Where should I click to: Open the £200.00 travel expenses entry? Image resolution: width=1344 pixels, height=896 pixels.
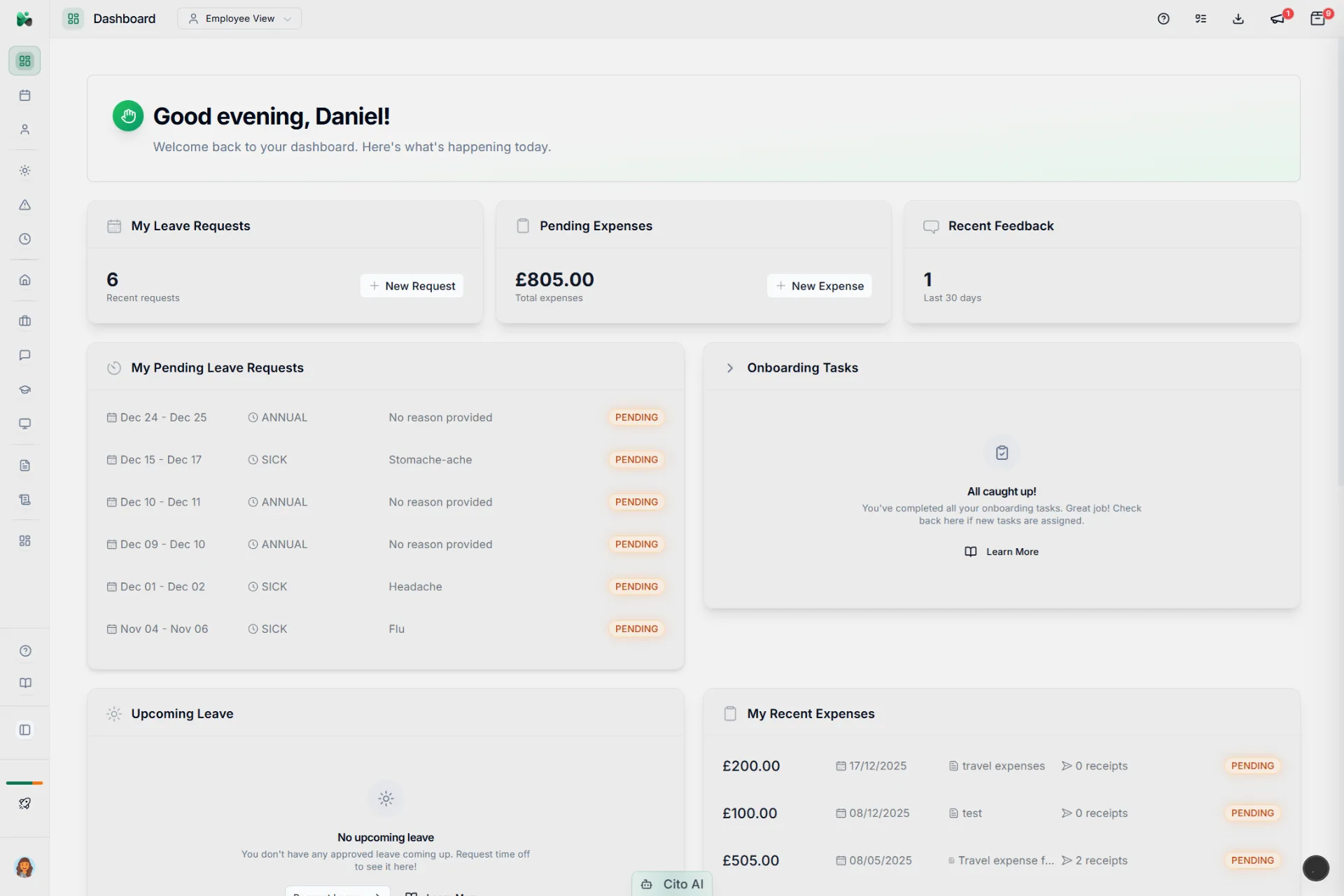[1002, 766]
